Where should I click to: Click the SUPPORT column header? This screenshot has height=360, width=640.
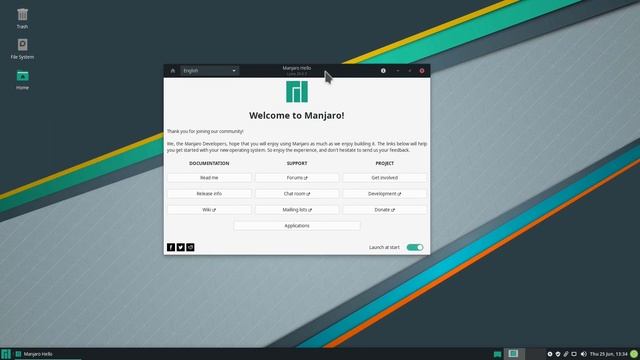[297, 163]
